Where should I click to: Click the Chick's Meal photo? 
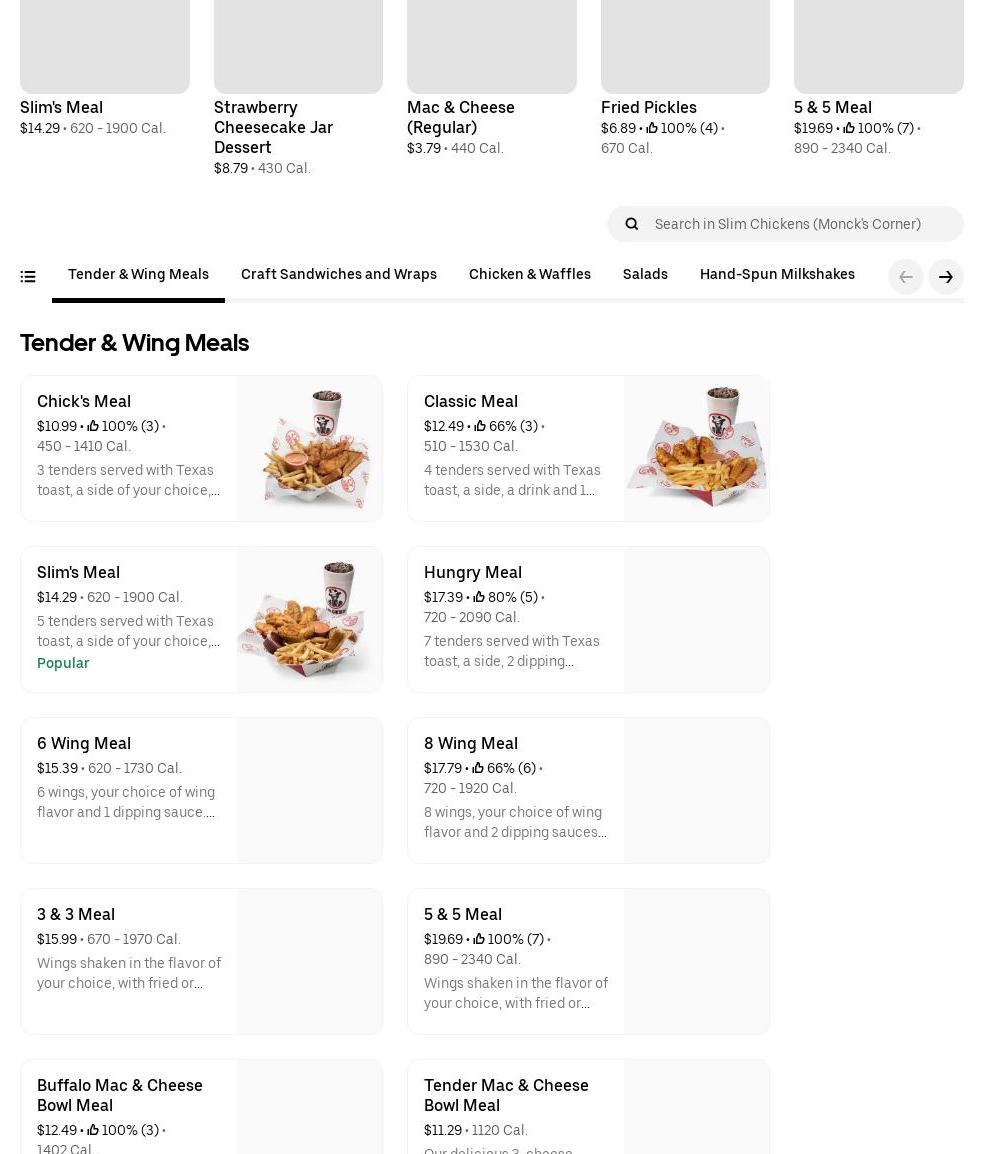point(309,448)
